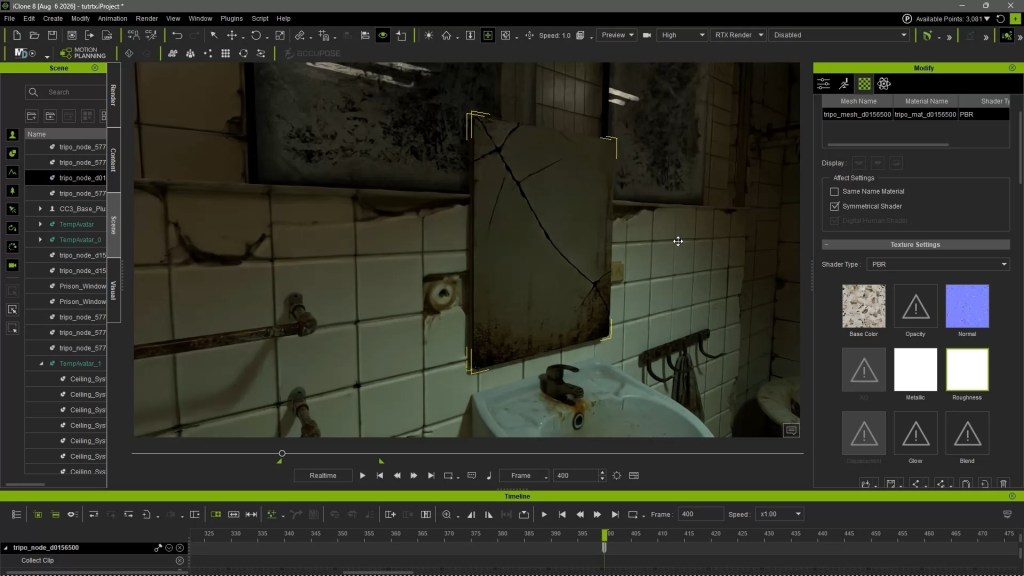Screen dimensions: 1024x576
Task: Select the Base Color texture thumbnail
Action: pyautogui.click(x=863, y=306)
